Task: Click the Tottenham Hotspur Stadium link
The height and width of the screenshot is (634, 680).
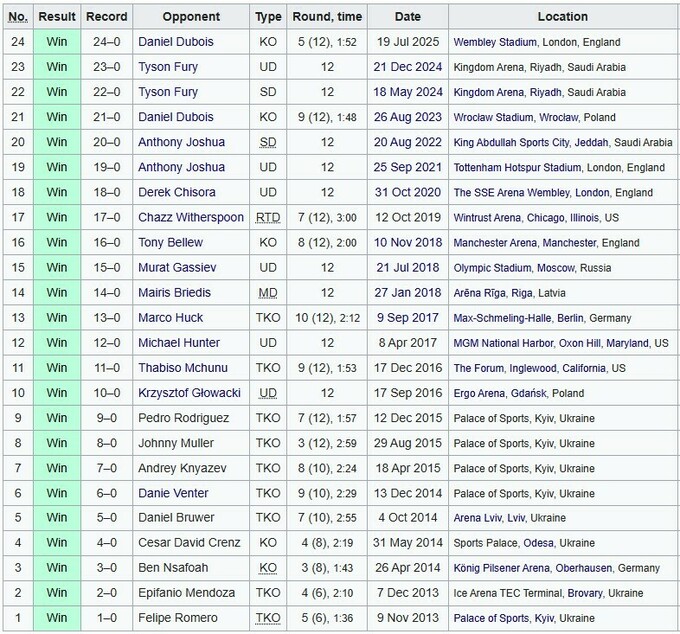Action: point(516,167)
